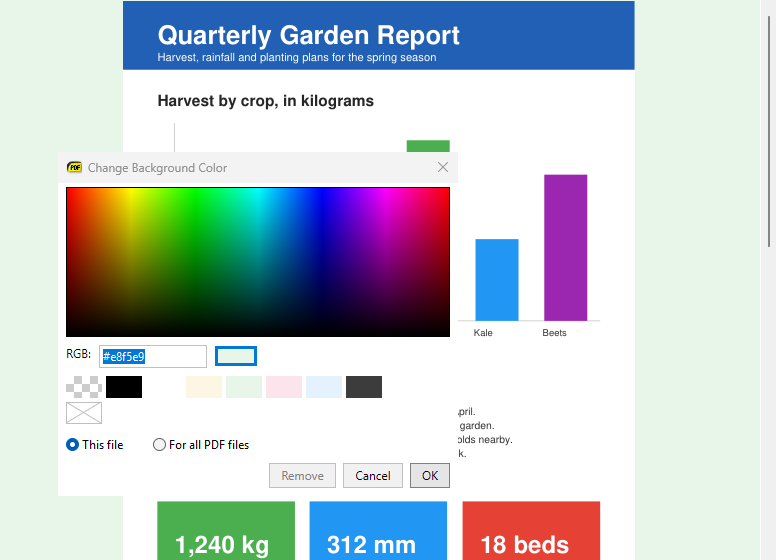Confirm with the OK button
This screenshot has height=560, width=776.
pyautogui.click(x=430, y=475)
